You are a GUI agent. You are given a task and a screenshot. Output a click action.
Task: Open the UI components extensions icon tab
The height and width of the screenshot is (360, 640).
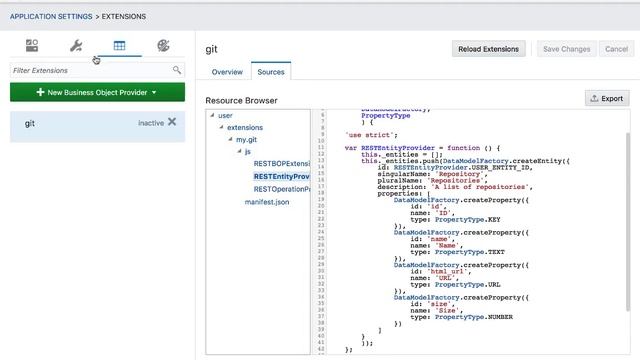coord(32,45)
